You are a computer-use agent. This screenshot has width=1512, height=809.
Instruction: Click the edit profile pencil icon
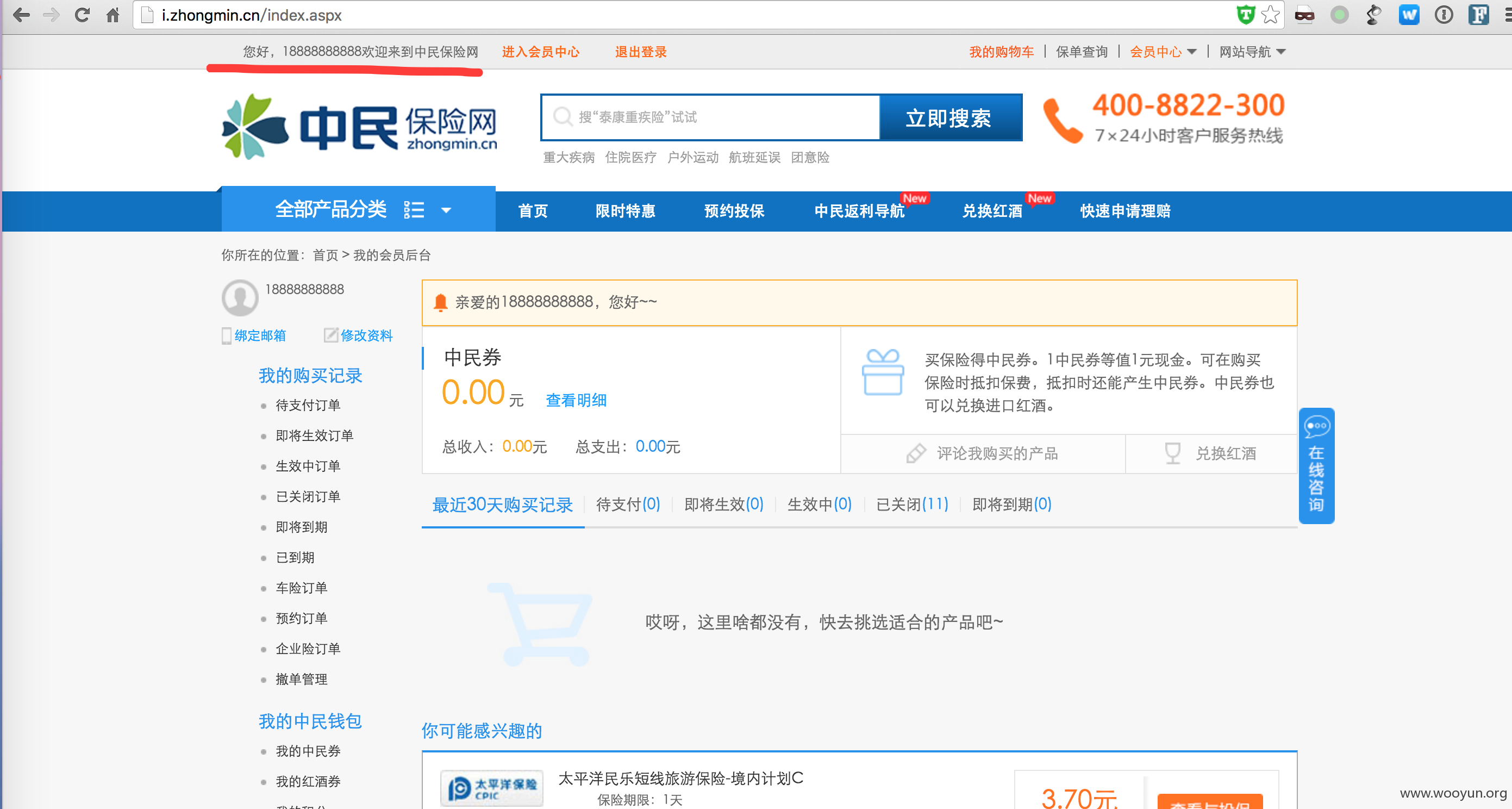(330, 335)
